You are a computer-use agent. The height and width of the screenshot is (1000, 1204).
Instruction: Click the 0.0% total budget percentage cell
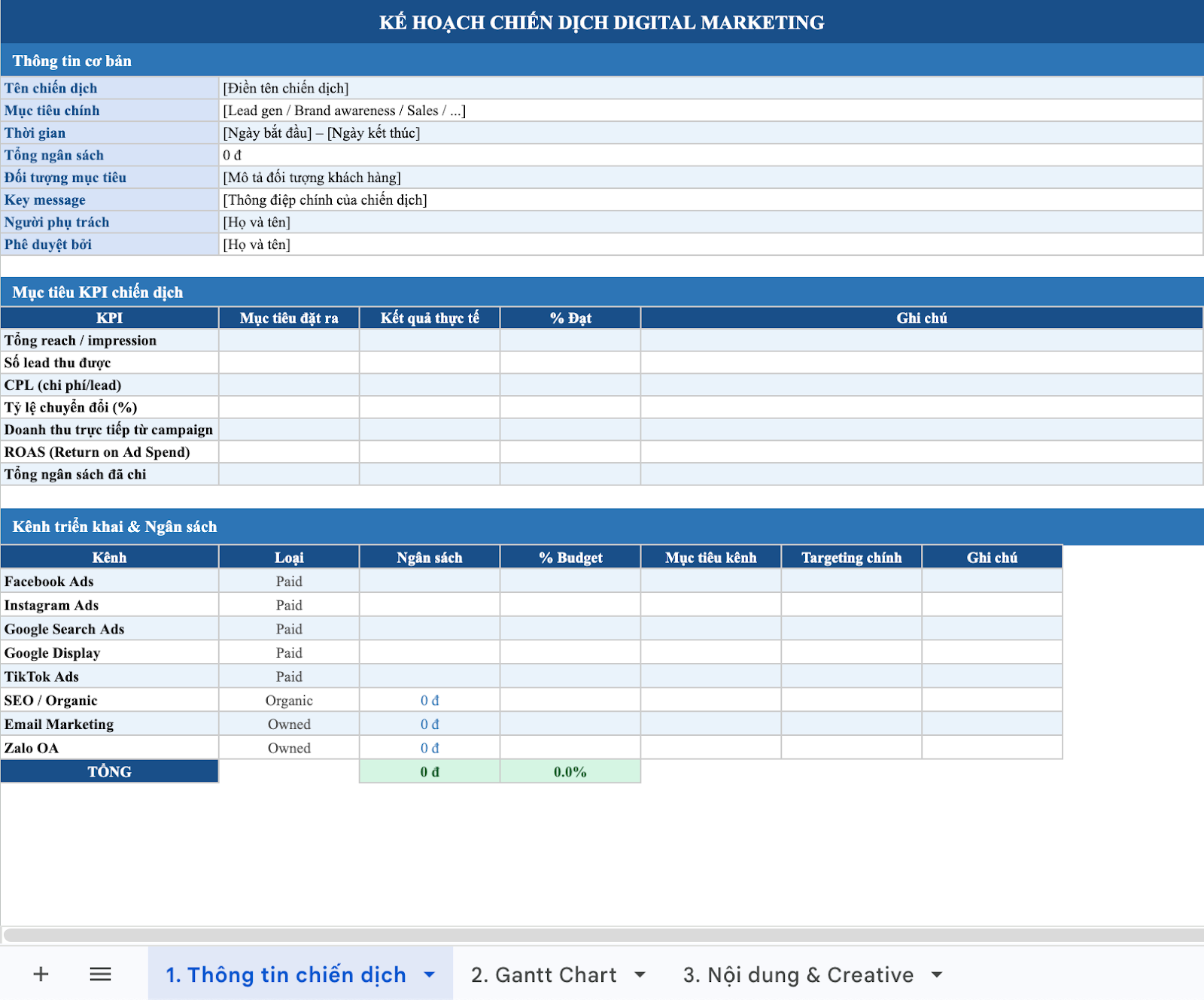570,771
